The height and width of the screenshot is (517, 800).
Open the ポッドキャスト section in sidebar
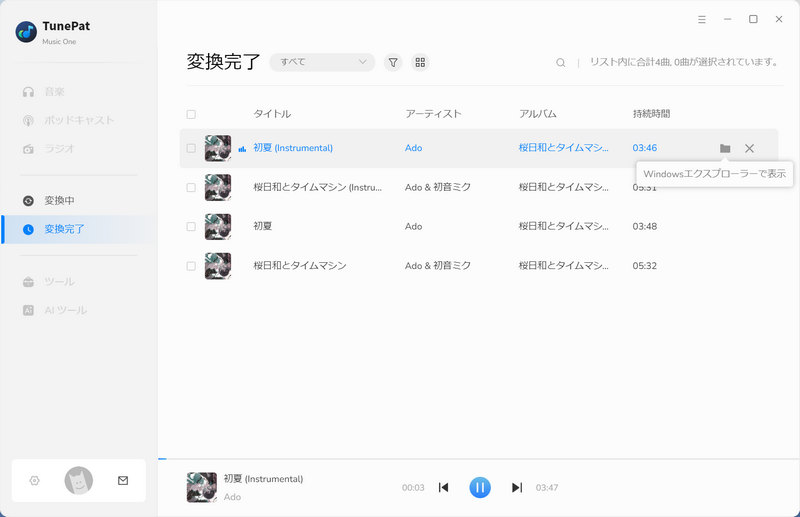coord(68,120)
